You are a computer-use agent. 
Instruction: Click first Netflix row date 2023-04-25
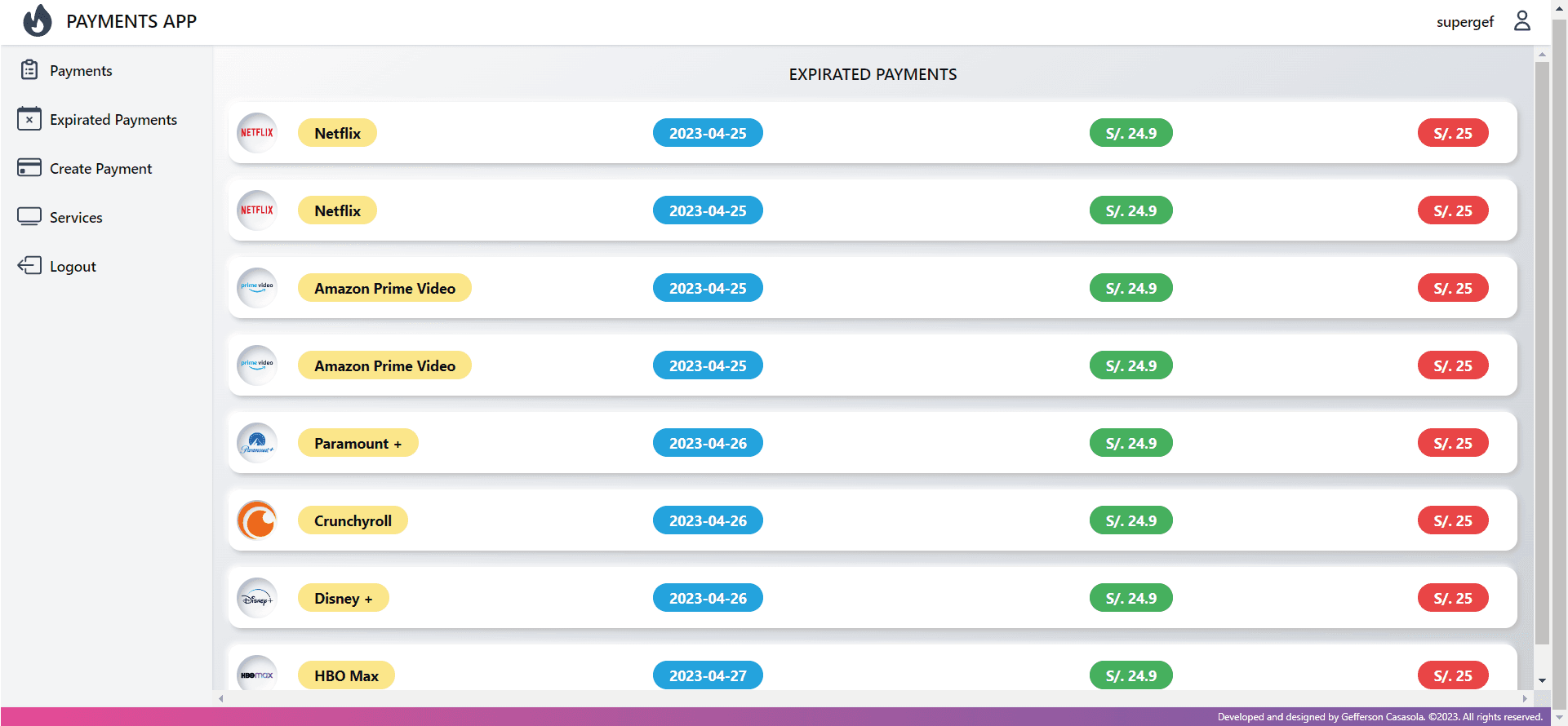pos(708,133)
